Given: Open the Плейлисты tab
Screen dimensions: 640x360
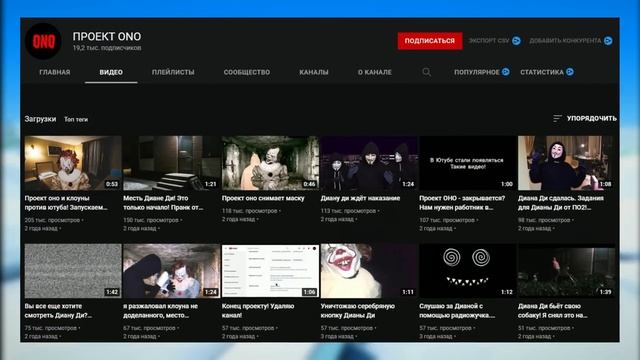Looking at the screenshot, I should (x=173, y=72).
